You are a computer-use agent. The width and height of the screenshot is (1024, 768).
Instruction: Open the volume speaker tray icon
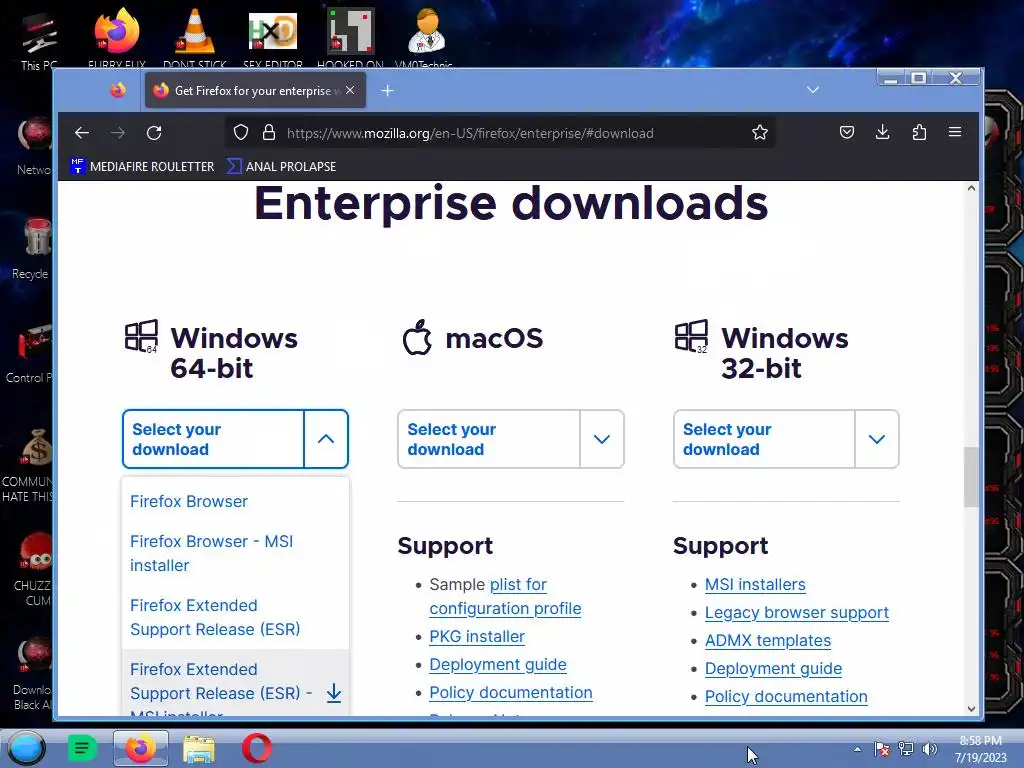(930, 749)
